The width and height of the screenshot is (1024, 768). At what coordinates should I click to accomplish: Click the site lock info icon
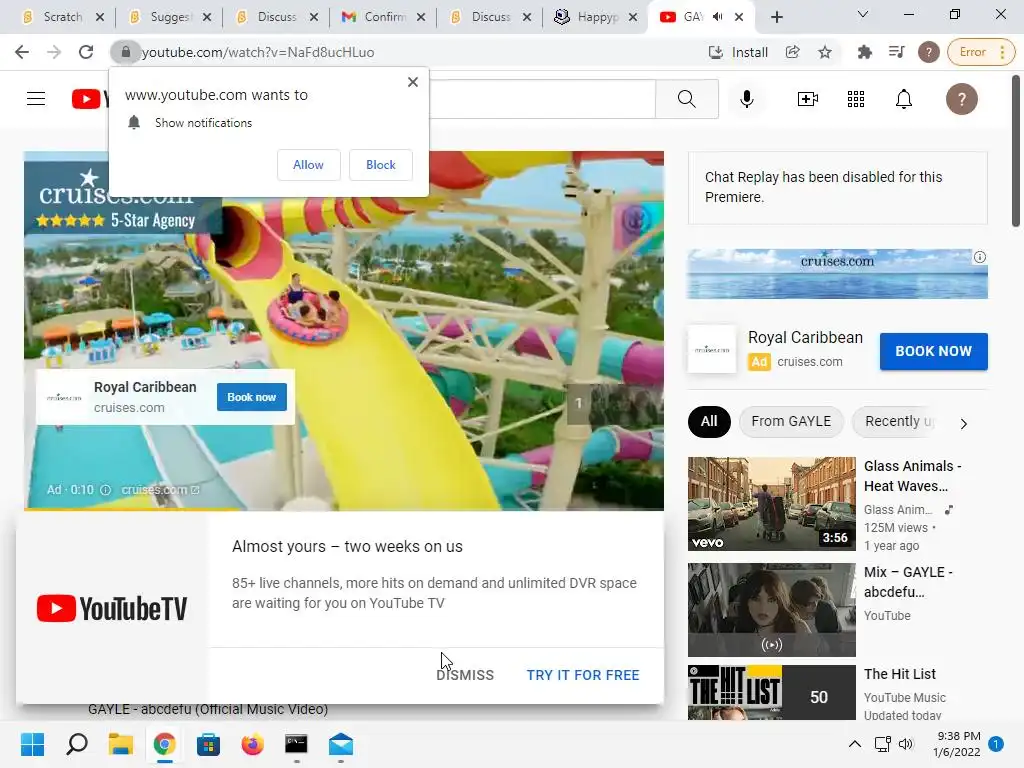pyautogui.click(x=125, y=52)
